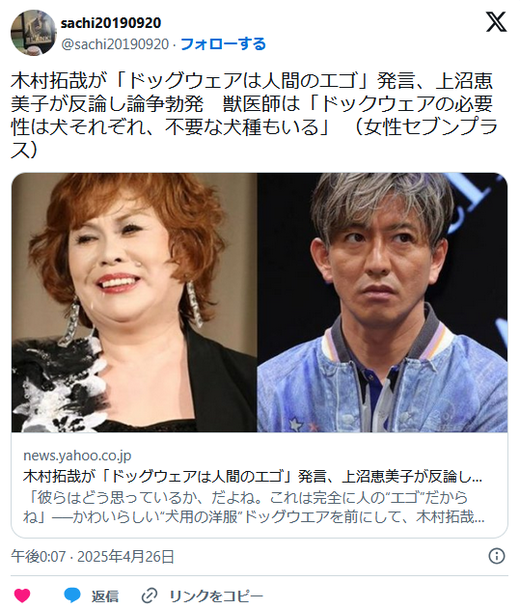Screen dimensions: 520x609
Task: Open the link card headline 木村拓哉が
Action: (x=252, y=477)
